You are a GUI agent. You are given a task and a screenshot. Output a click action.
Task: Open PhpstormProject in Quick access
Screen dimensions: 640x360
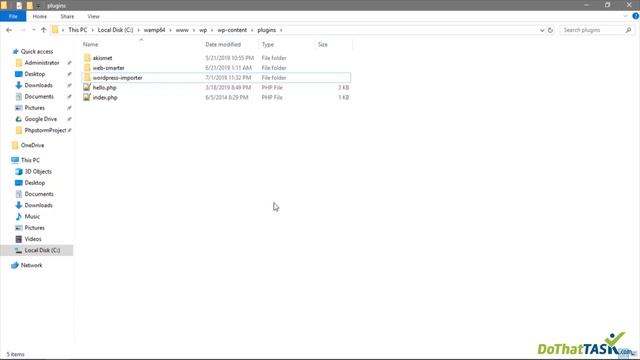[x=45, y=130]
